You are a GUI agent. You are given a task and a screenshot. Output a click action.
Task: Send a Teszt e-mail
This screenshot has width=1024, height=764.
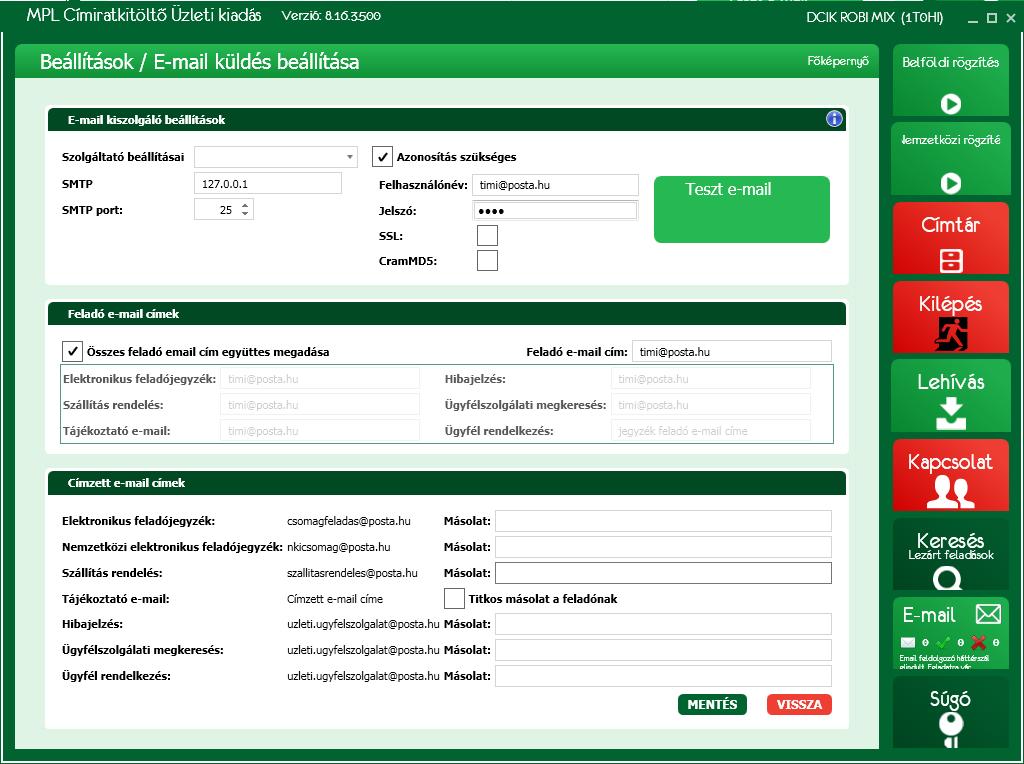pyautogui.click(x=742, y=209)
